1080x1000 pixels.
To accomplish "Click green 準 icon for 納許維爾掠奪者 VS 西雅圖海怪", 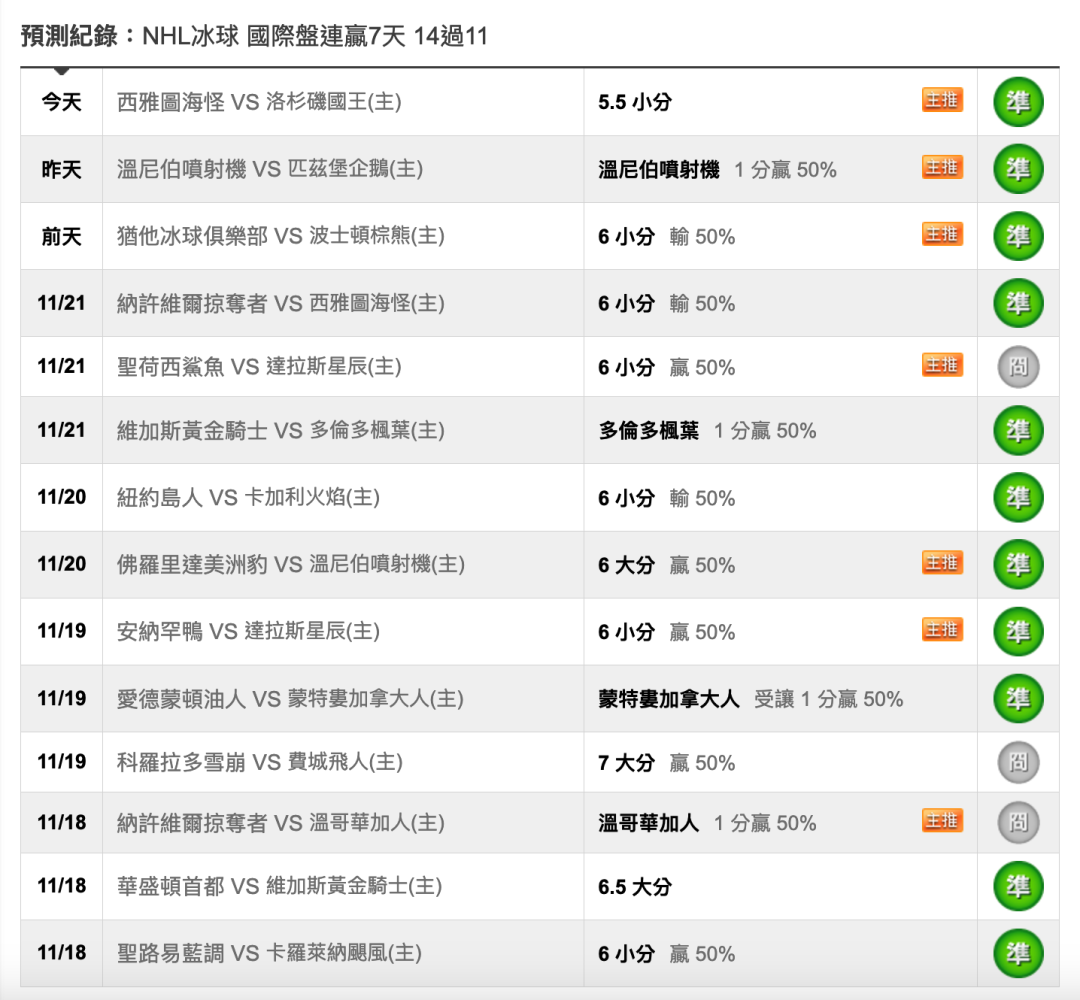I will pyautogui.click(x=1018, y=303).
